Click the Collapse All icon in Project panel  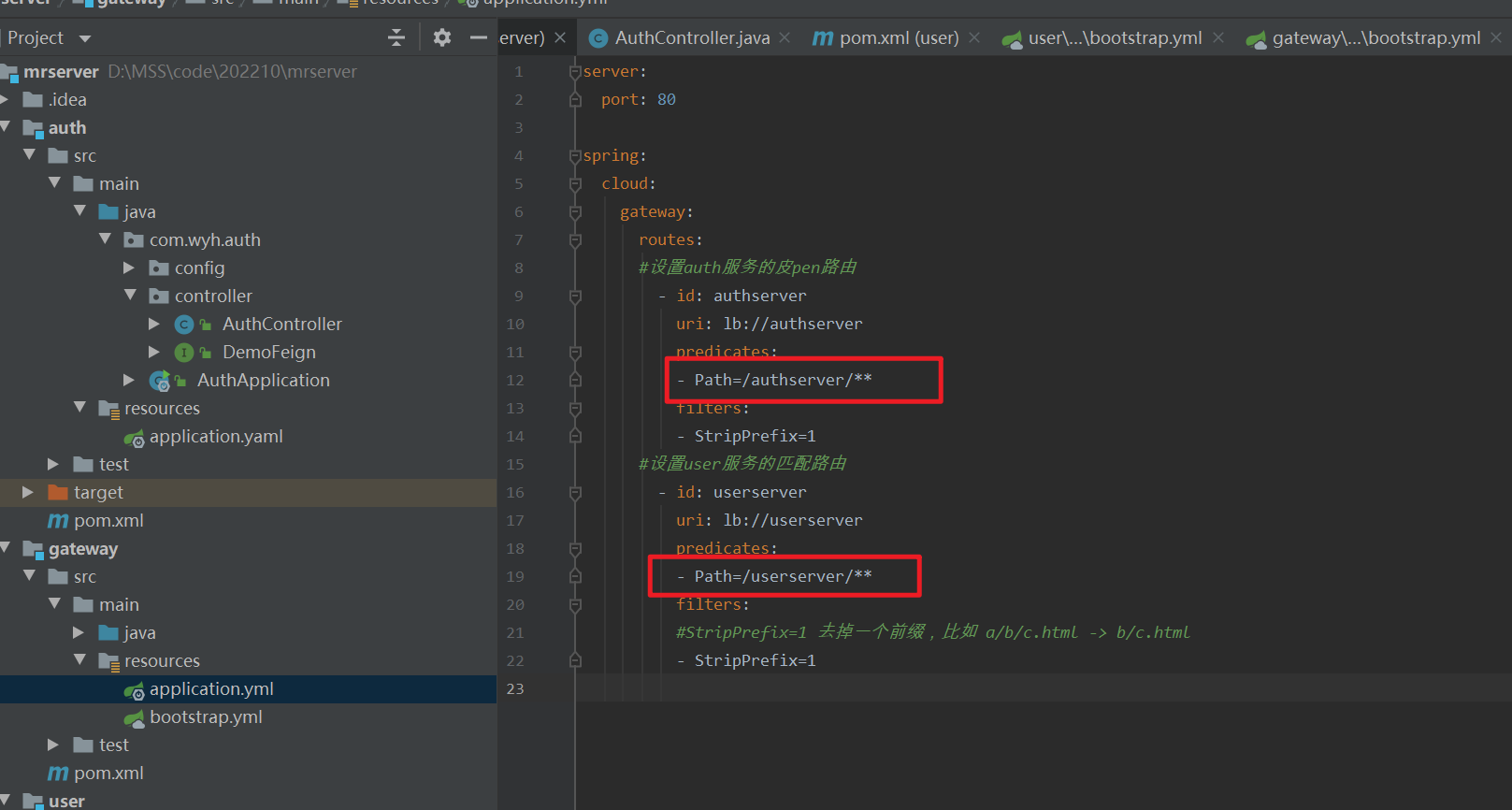tap(396, 37)
